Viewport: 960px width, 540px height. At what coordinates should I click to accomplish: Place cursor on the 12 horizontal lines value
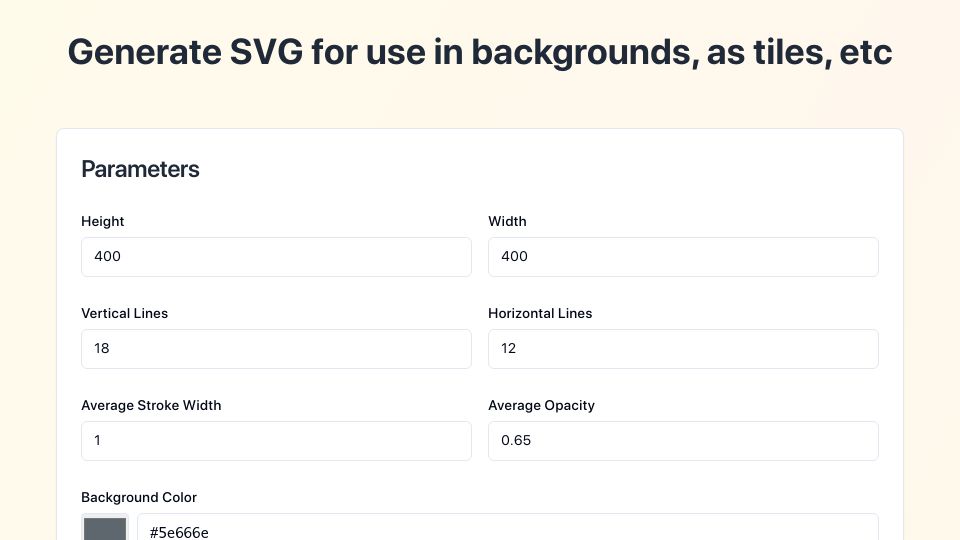click(x=509, y=348)
